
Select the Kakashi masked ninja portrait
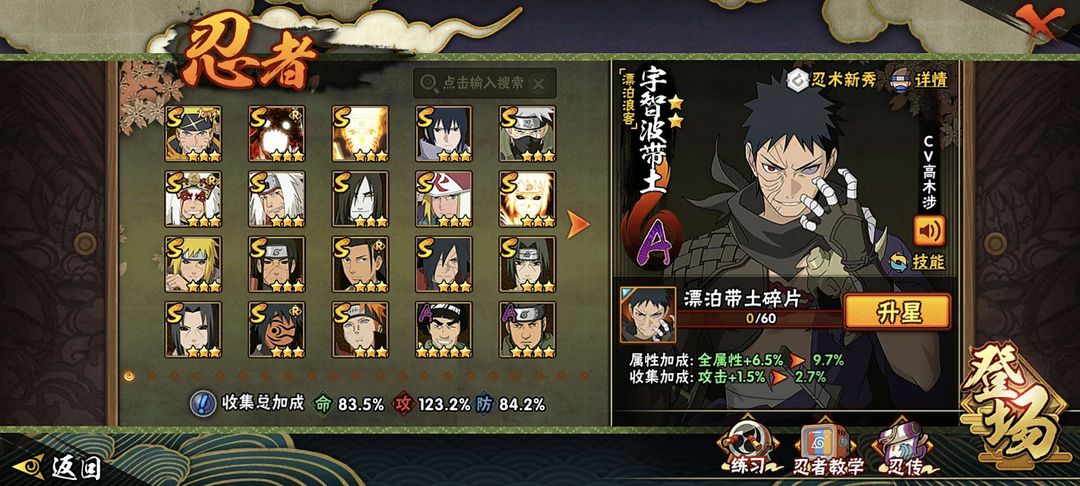pyautogui.click(x=527, y=134)
